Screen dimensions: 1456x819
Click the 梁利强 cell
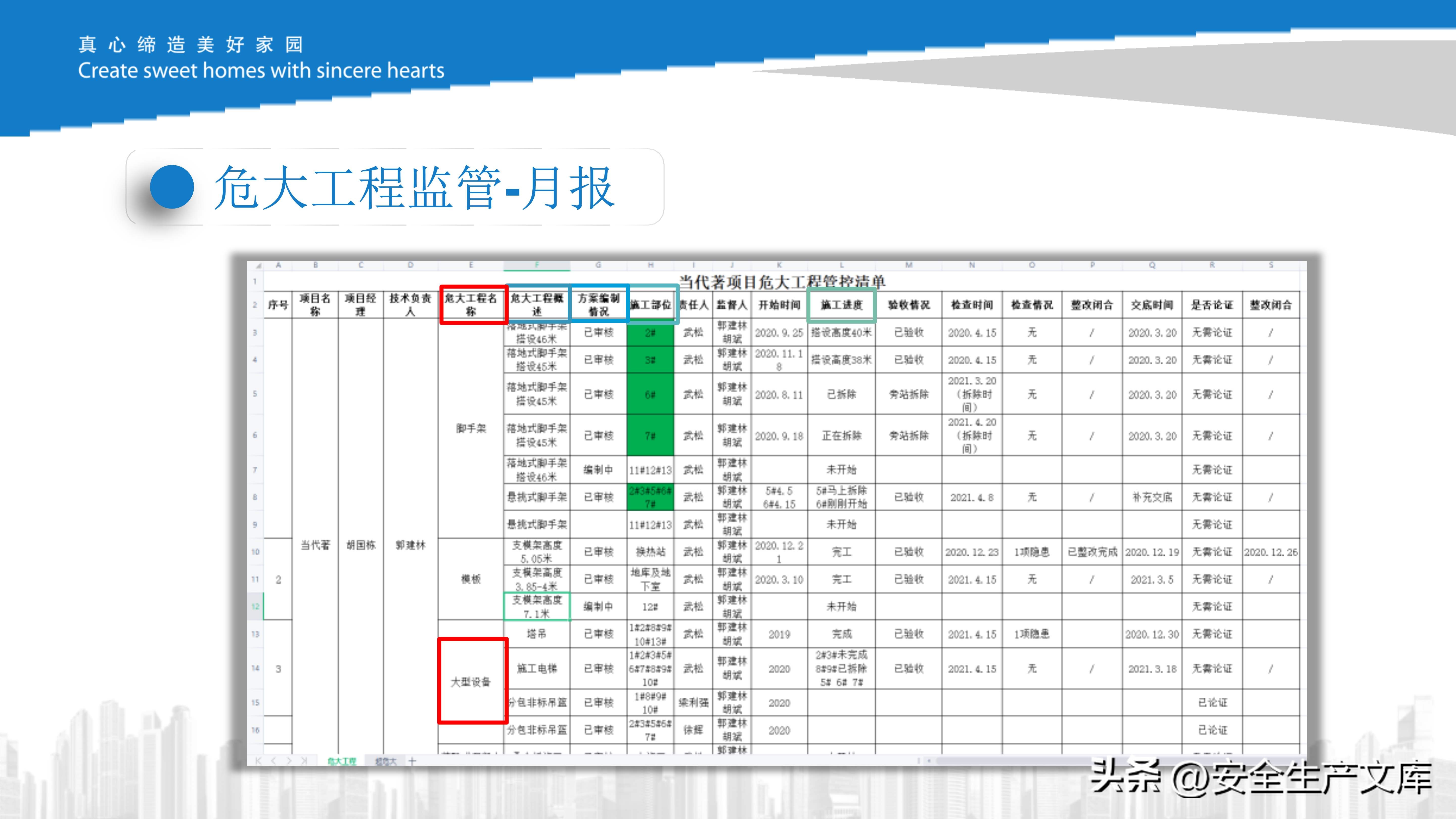[x=694, y=702]
